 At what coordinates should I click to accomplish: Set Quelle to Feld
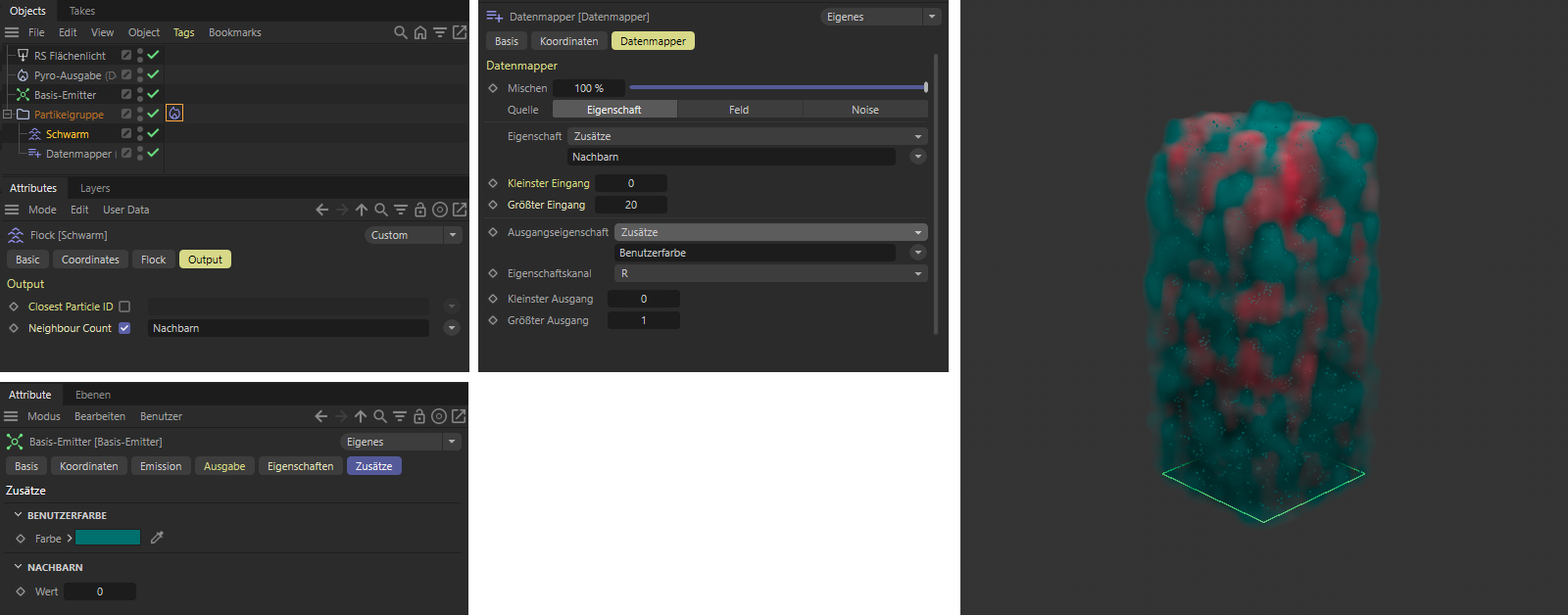(x=739, y=110)
